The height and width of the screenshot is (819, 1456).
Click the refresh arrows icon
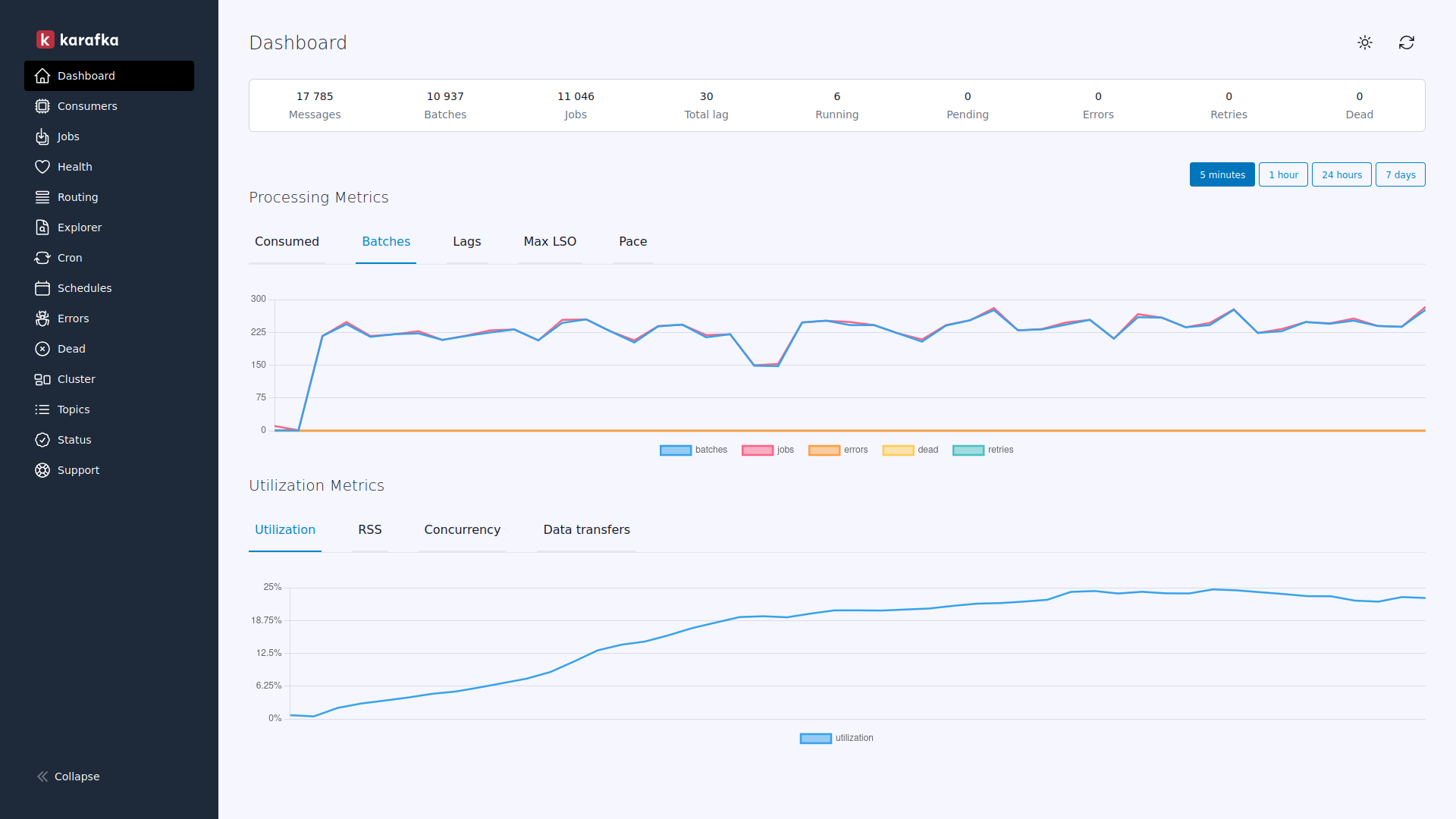[x=1407, y=42]
